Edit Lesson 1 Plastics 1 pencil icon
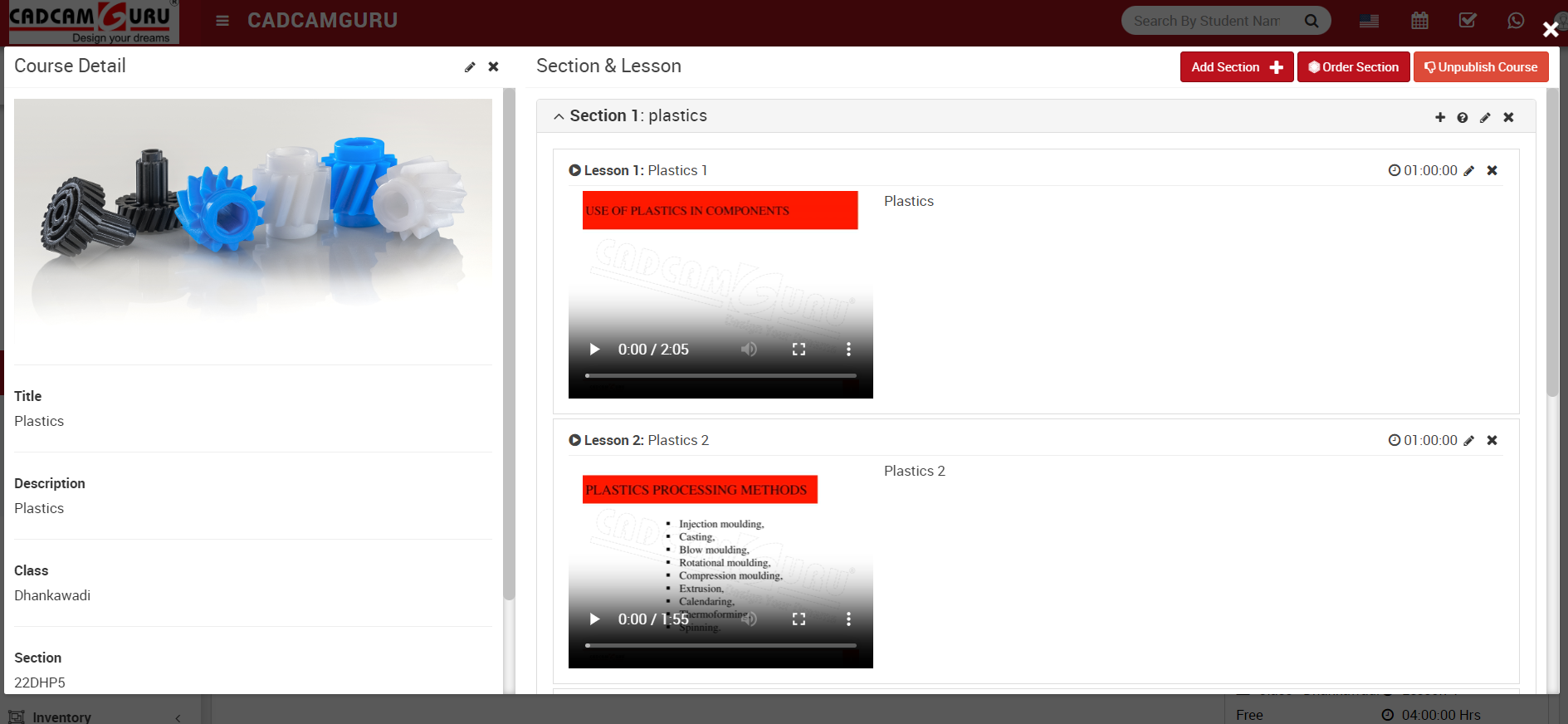Image resolution: width=1568 pixels, height=724 pixels. click(x=1469, y=171)
